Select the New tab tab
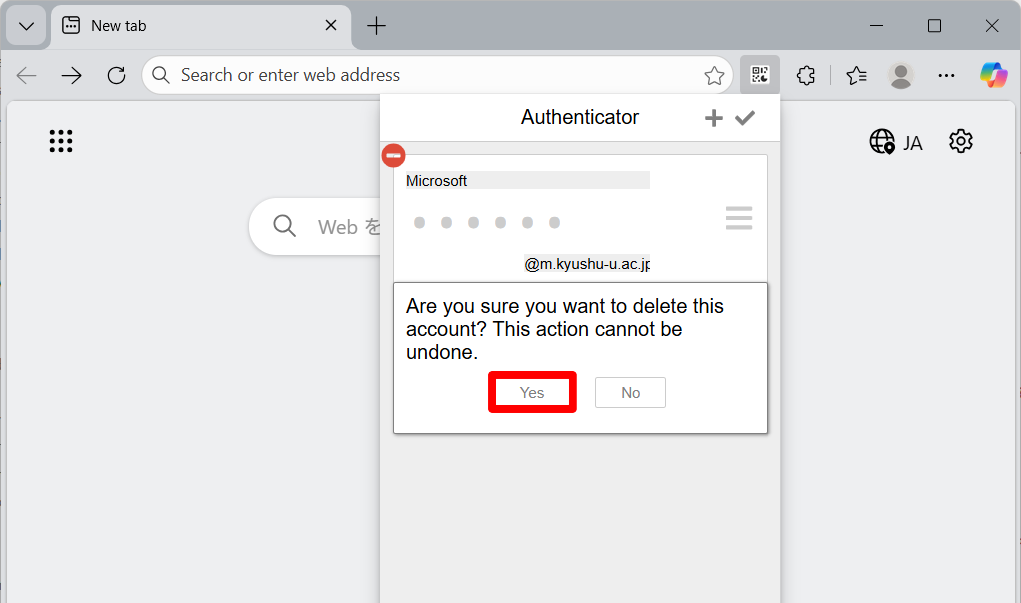 pos(190,26)
